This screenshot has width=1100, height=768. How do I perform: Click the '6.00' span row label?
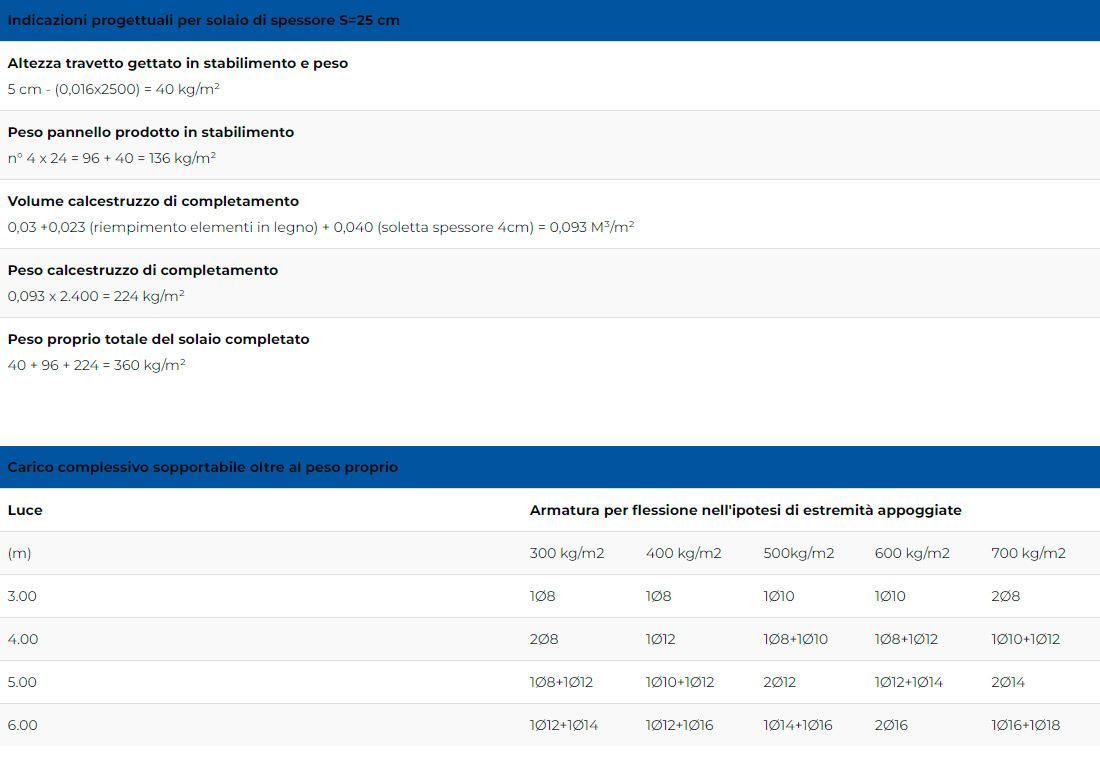[x=22, y=725]
